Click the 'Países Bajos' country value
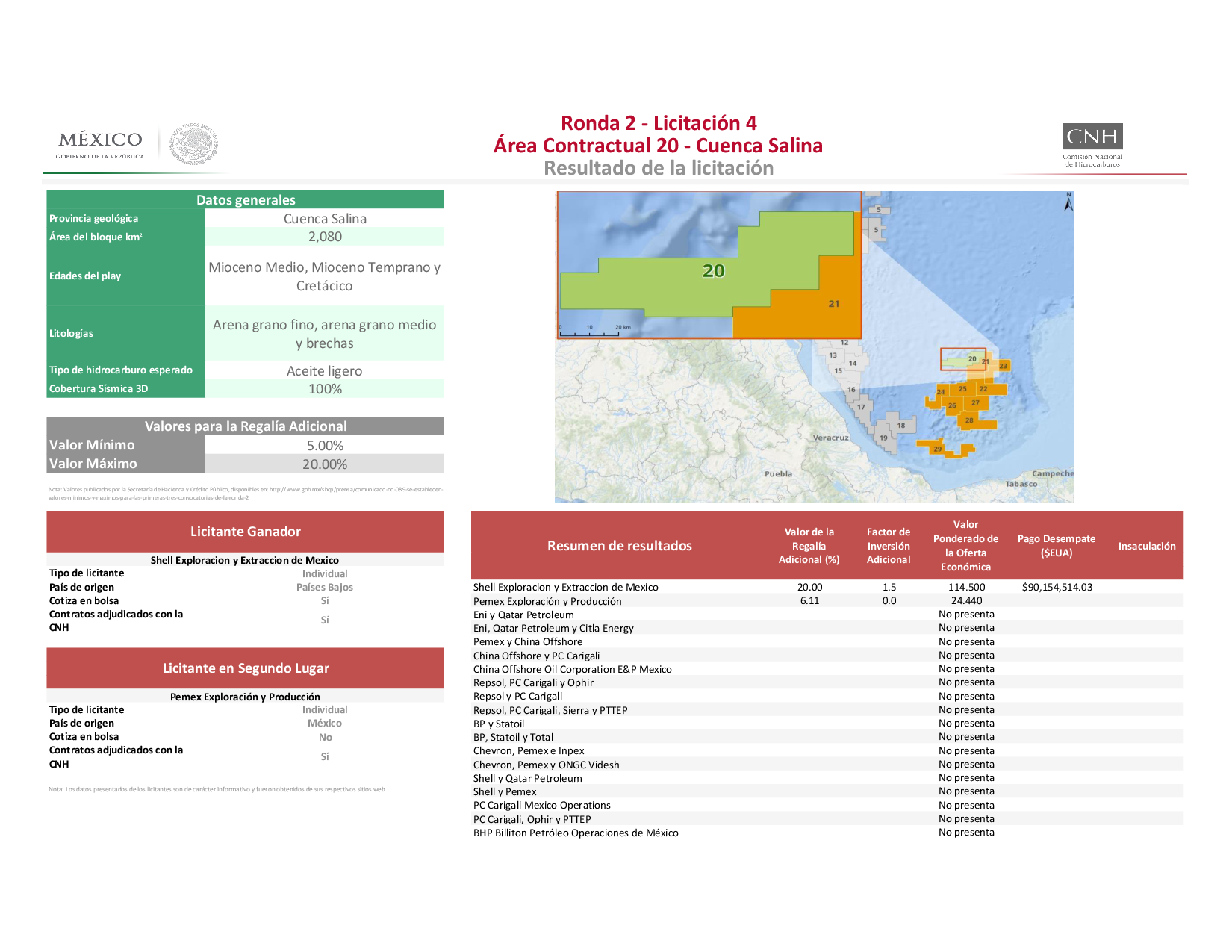Image resolution: width=1232 pixels, height=952 pixels. (x=325, y=587)
